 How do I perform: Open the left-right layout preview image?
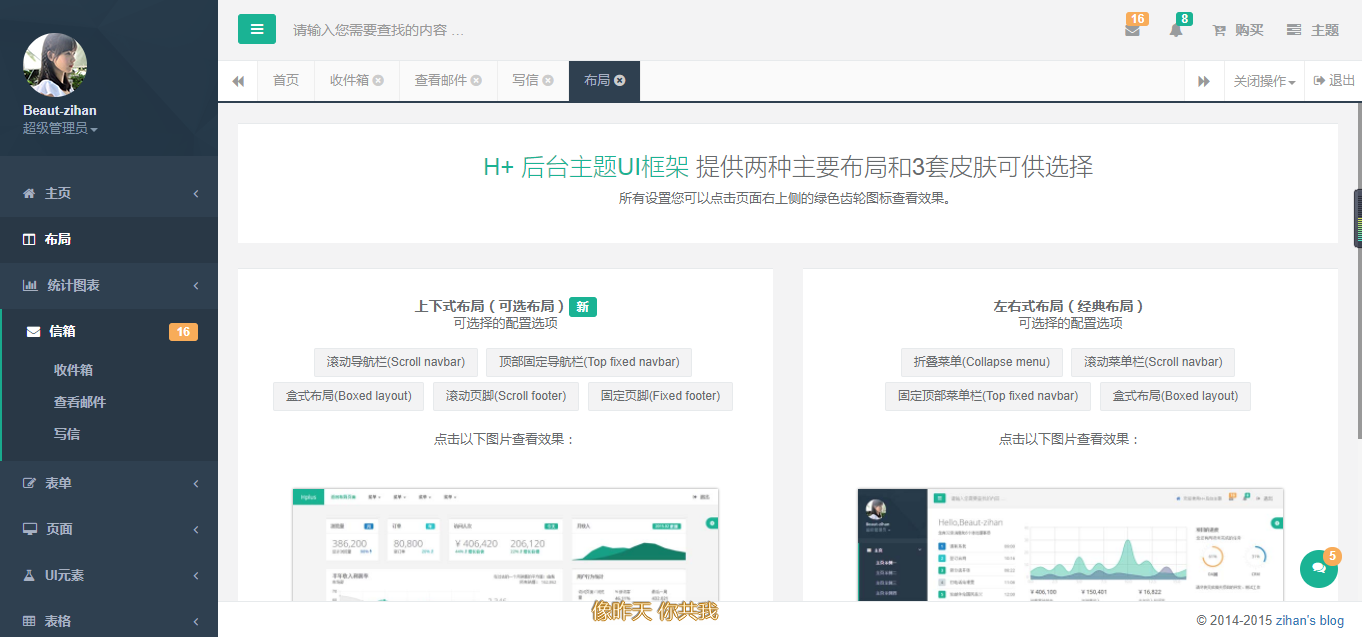tap(1070, 545)
